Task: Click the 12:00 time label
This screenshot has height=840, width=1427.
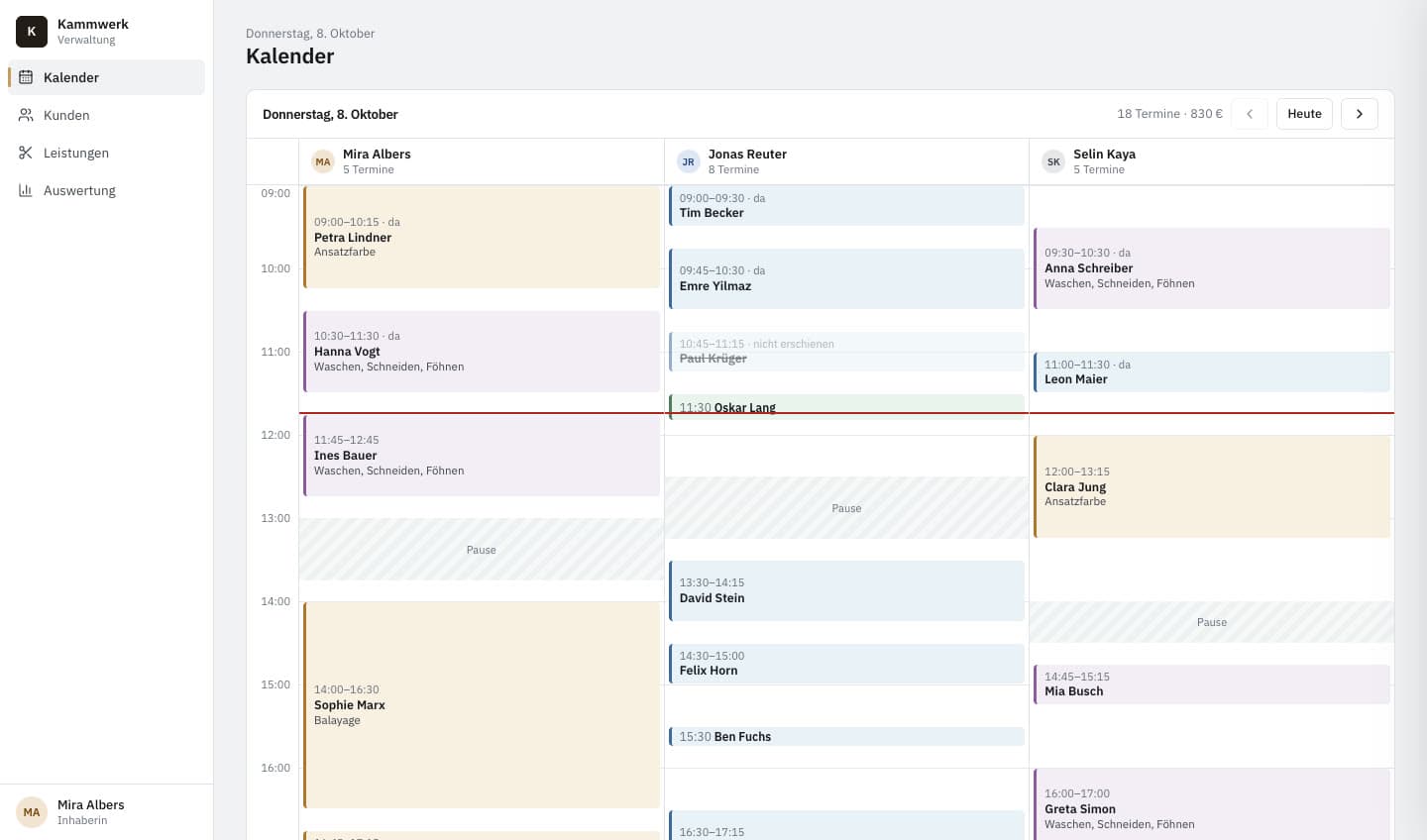Action: click(x=275, y=435)
